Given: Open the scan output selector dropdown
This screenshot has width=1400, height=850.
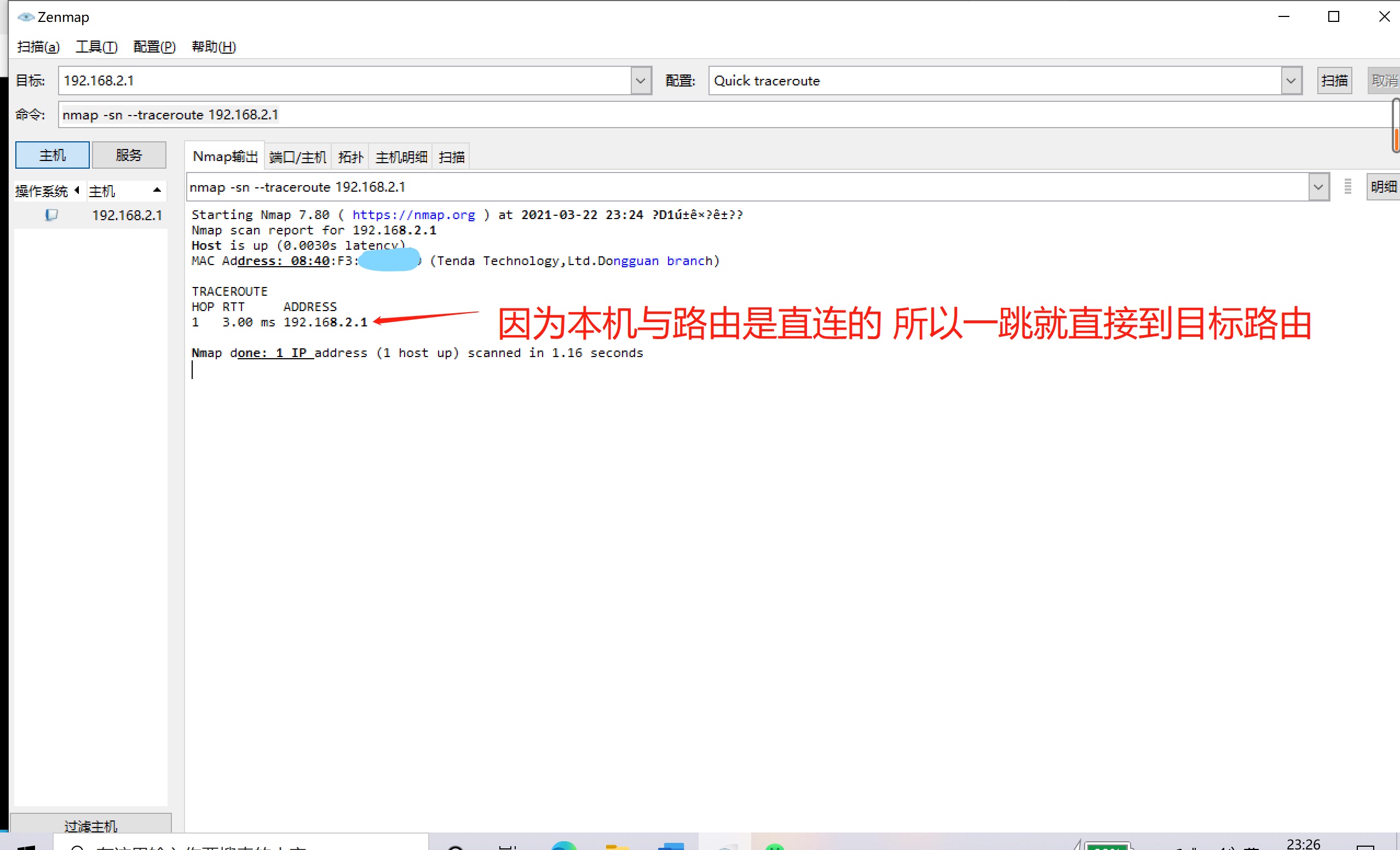Looking at the screenshot, I should coord(1318,187).
